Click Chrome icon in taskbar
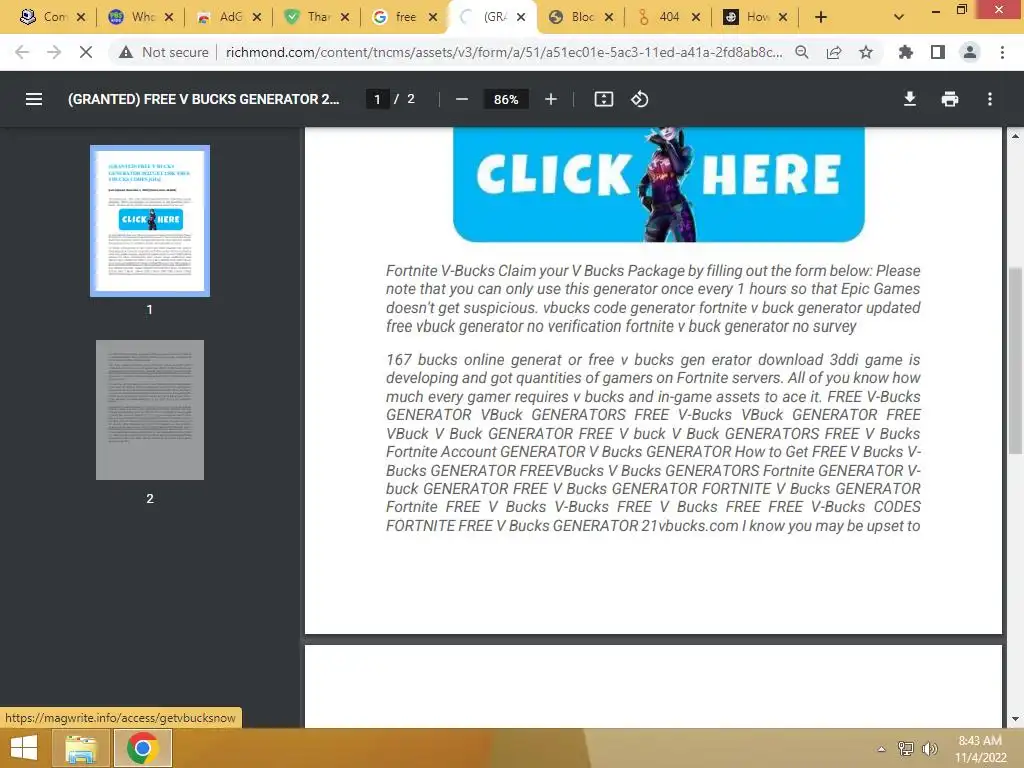Image resolution: width=1024 pixels, height=768 pixels. [142, 748]
